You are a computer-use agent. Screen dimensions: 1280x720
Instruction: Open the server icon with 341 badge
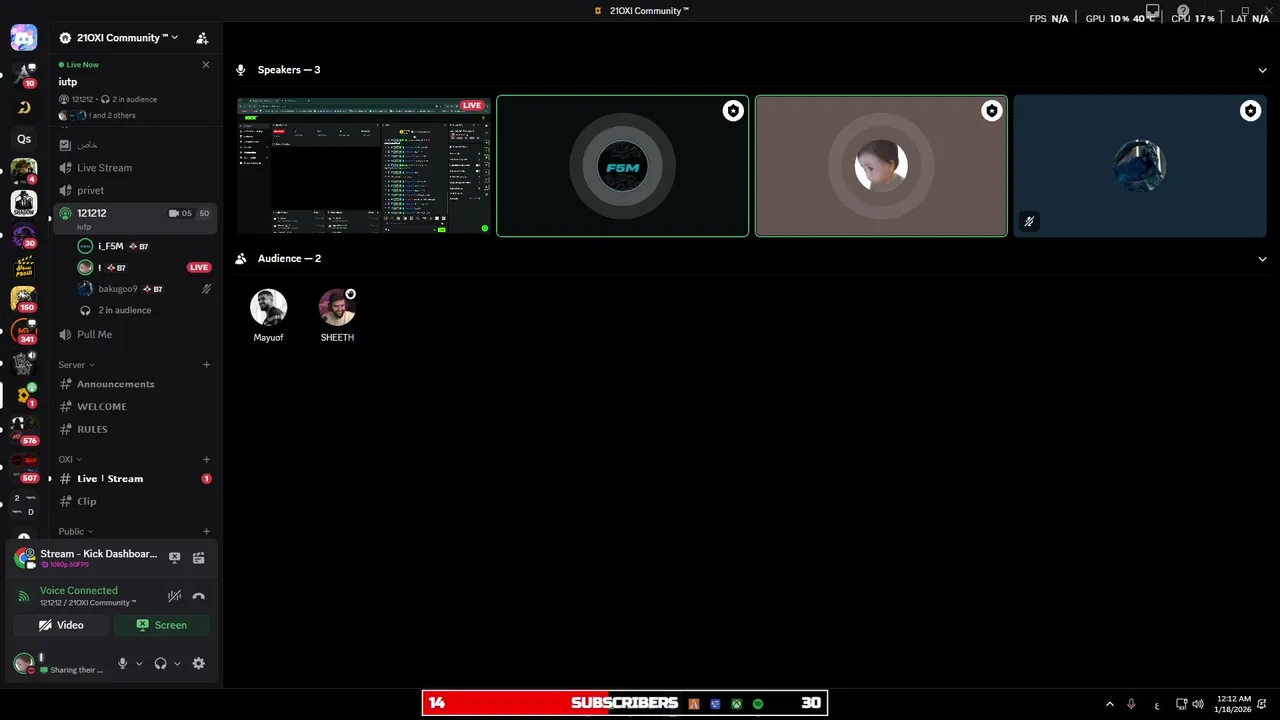click(x=24, y=331)
